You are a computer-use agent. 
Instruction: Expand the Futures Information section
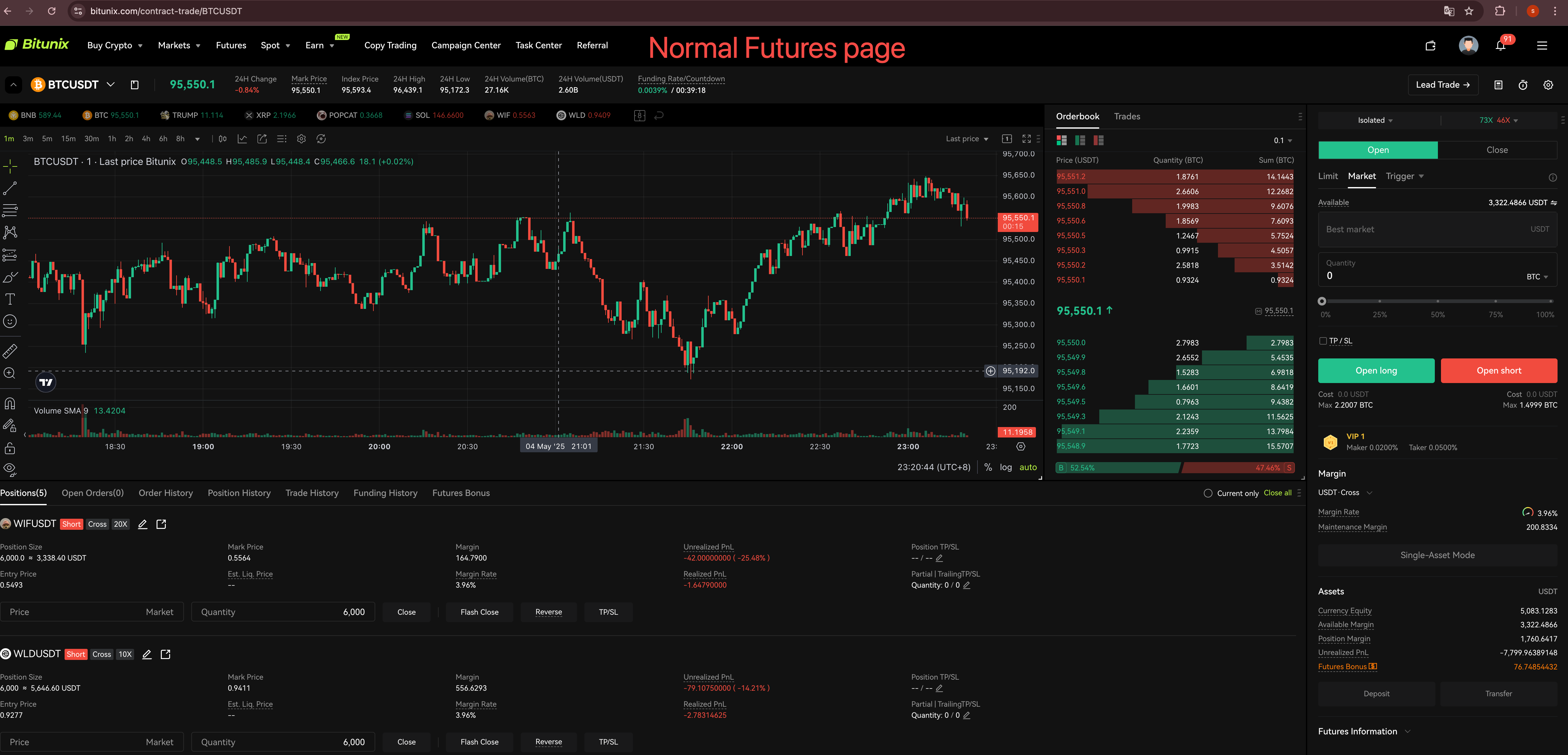pyautogui.click(x=1364, y=731)
